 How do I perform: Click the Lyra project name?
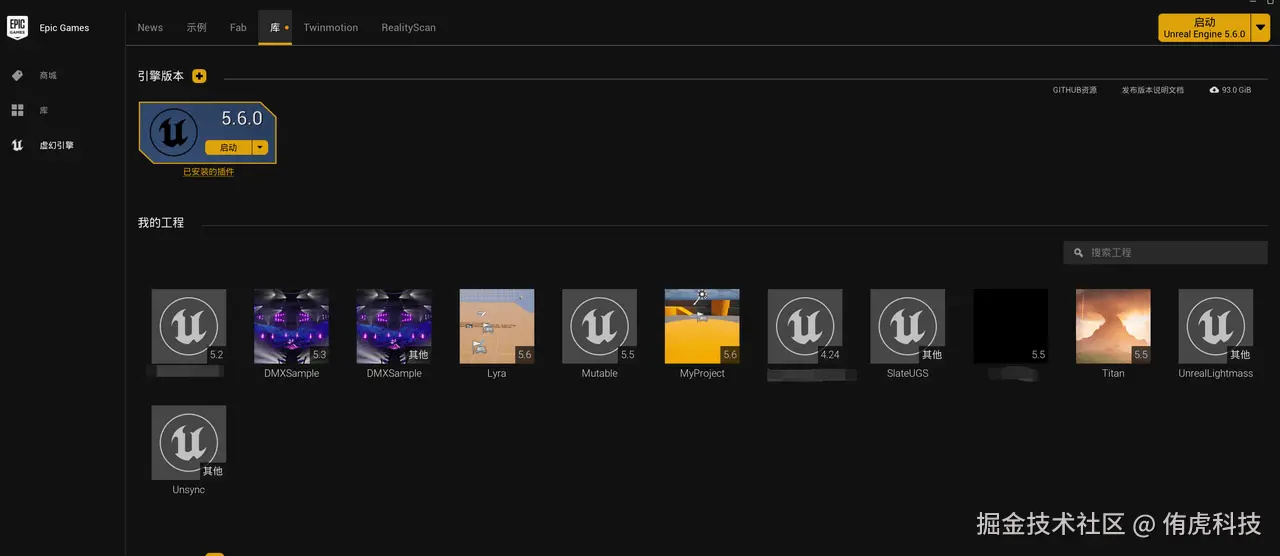[x=497, y=374]
